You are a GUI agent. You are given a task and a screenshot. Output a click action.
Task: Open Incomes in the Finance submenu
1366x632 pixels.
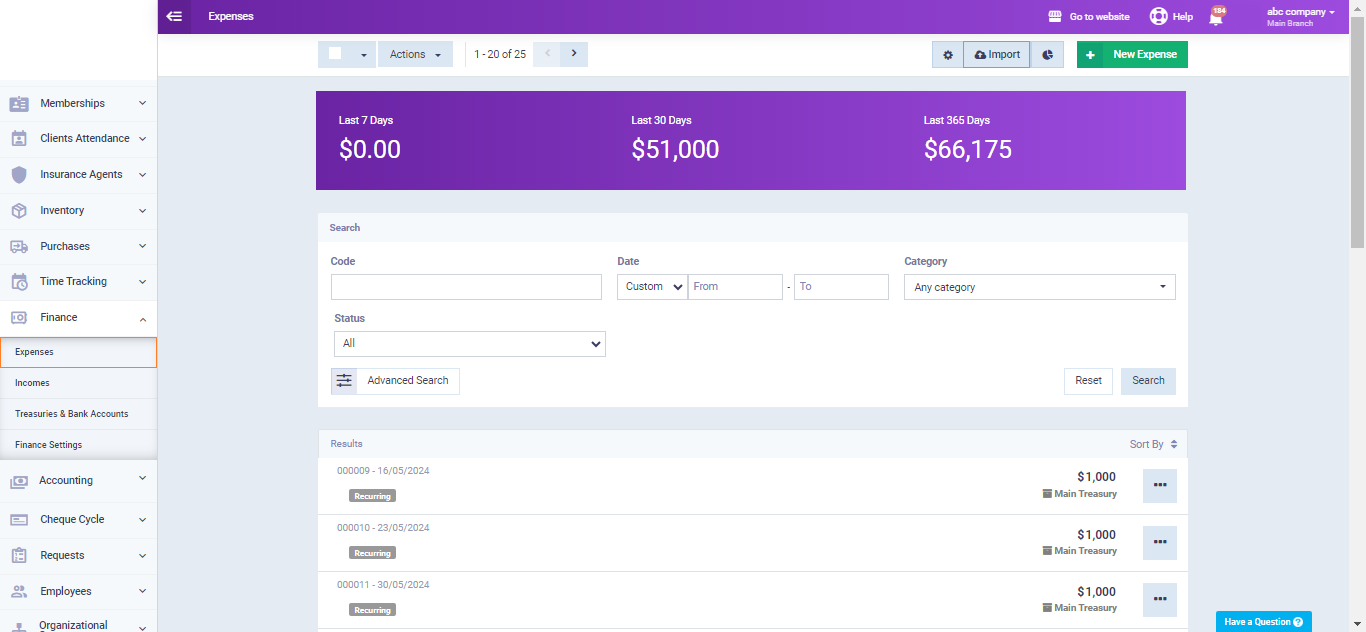pos(78,383)
